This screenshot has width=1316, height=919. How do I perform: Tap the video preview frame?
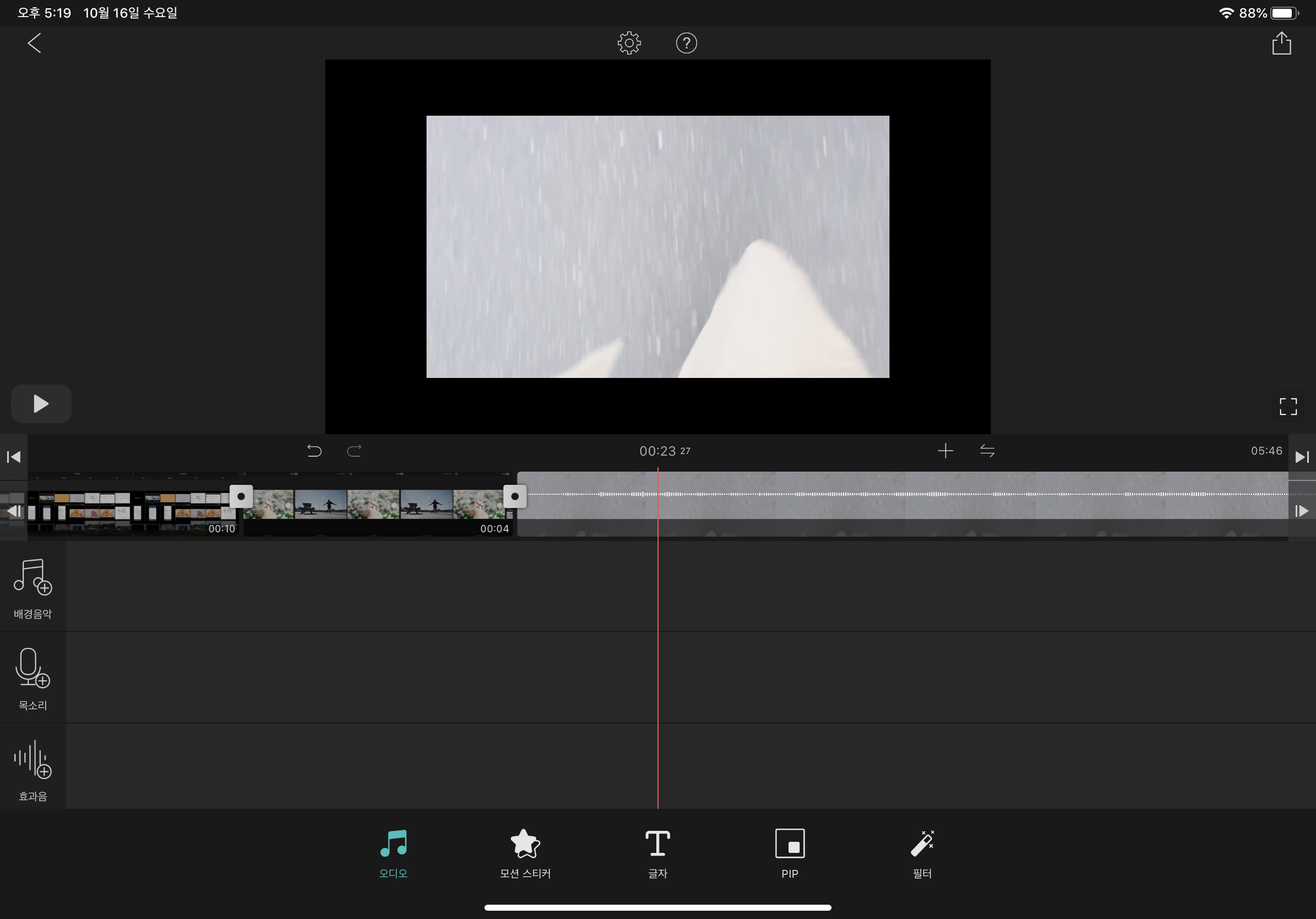pyautogui.click(x=657, y=247)
